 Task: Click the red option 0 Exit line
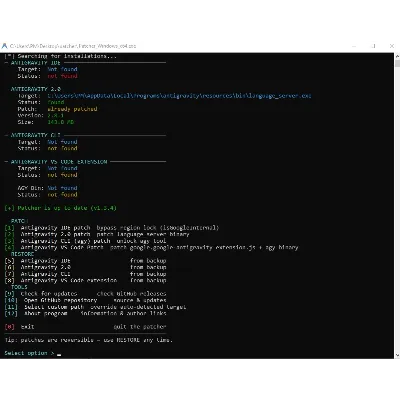coord(85,327)
